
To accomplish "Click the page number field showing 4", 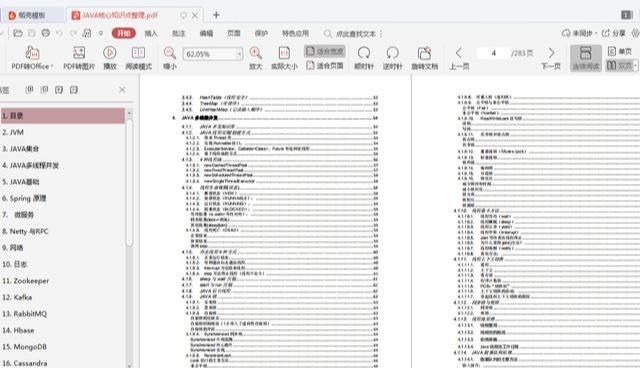I will click(493, 53).
